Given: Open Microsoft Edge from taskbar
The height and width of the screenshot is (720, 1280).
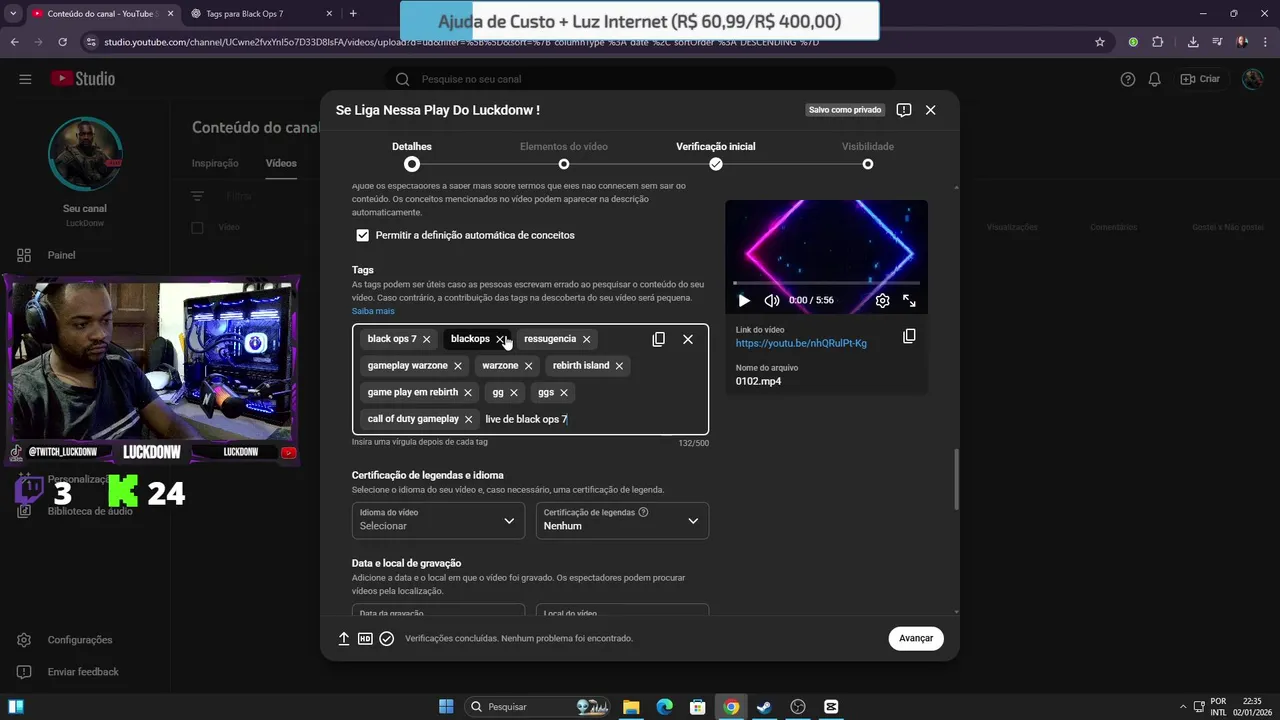Looking at the screenshot, I should pos(665,707).
